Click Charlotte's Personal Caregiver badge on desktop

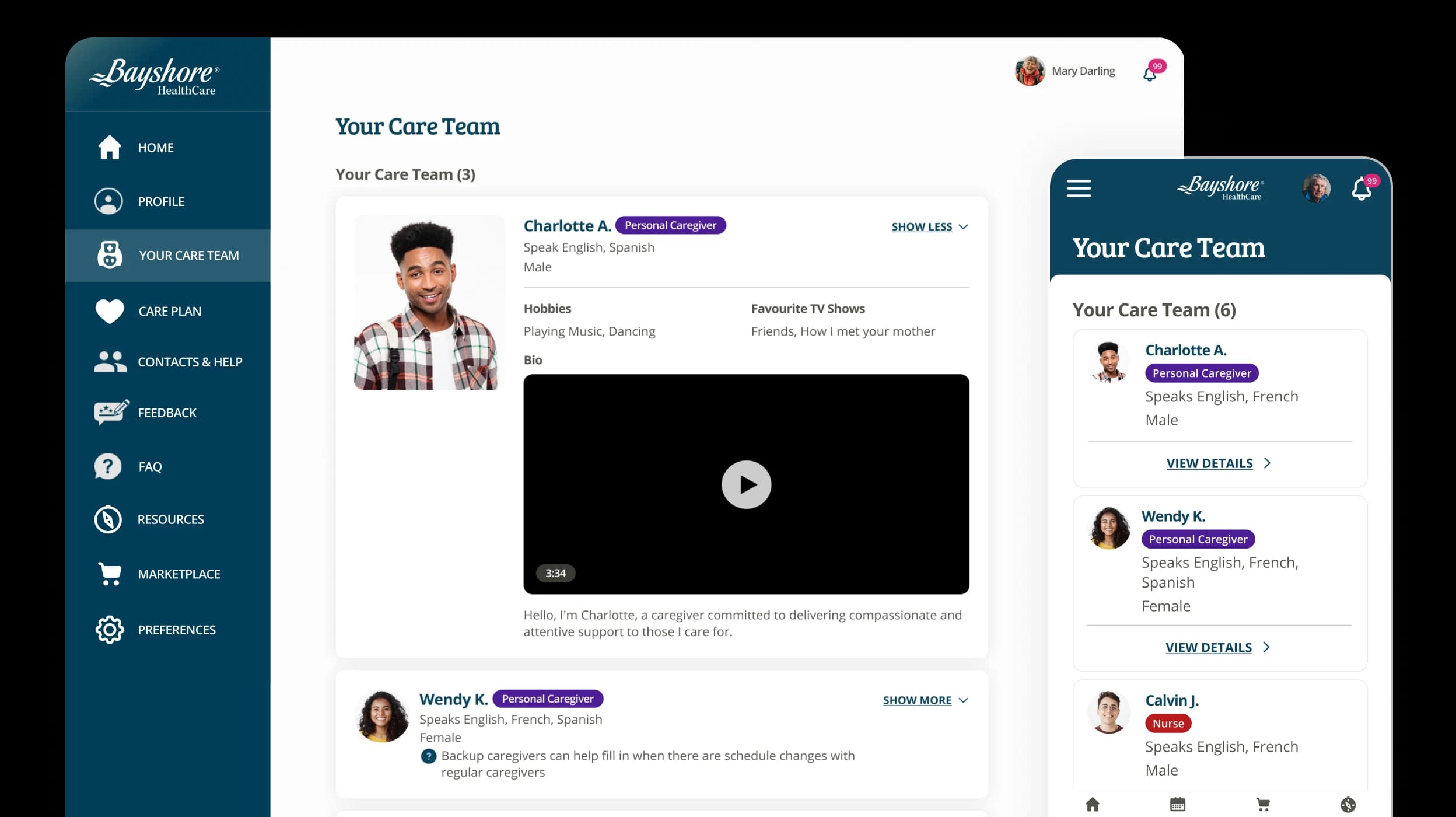click(671, 225)
